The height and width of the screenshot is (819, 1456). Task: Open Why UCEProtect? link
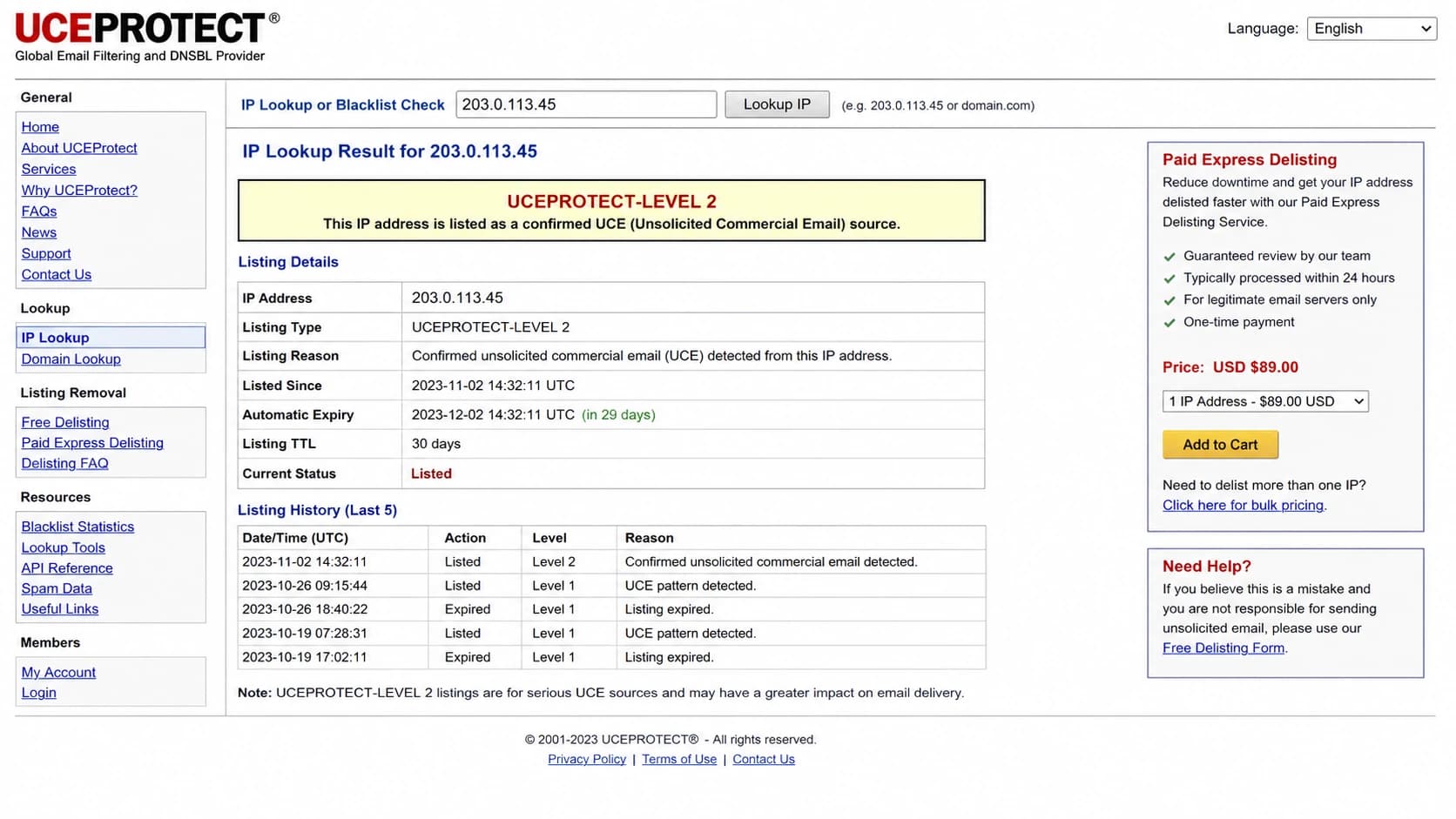click(79, 190)
